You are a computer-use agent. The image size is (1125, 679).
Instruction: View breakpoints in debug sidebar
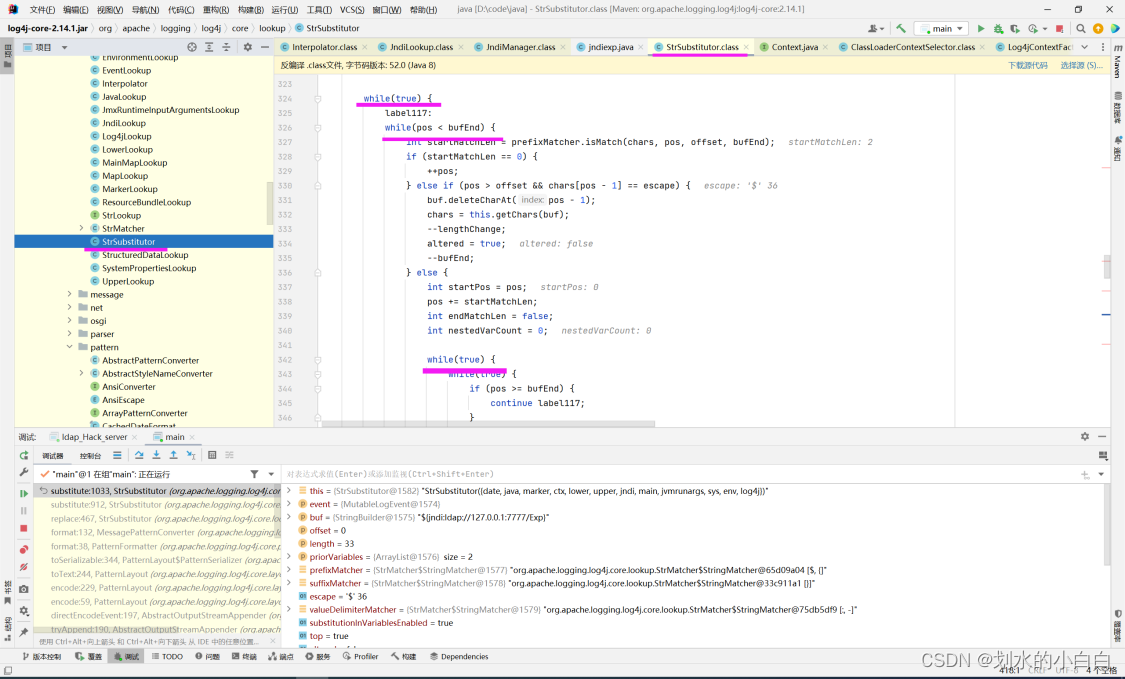point(24,549)
